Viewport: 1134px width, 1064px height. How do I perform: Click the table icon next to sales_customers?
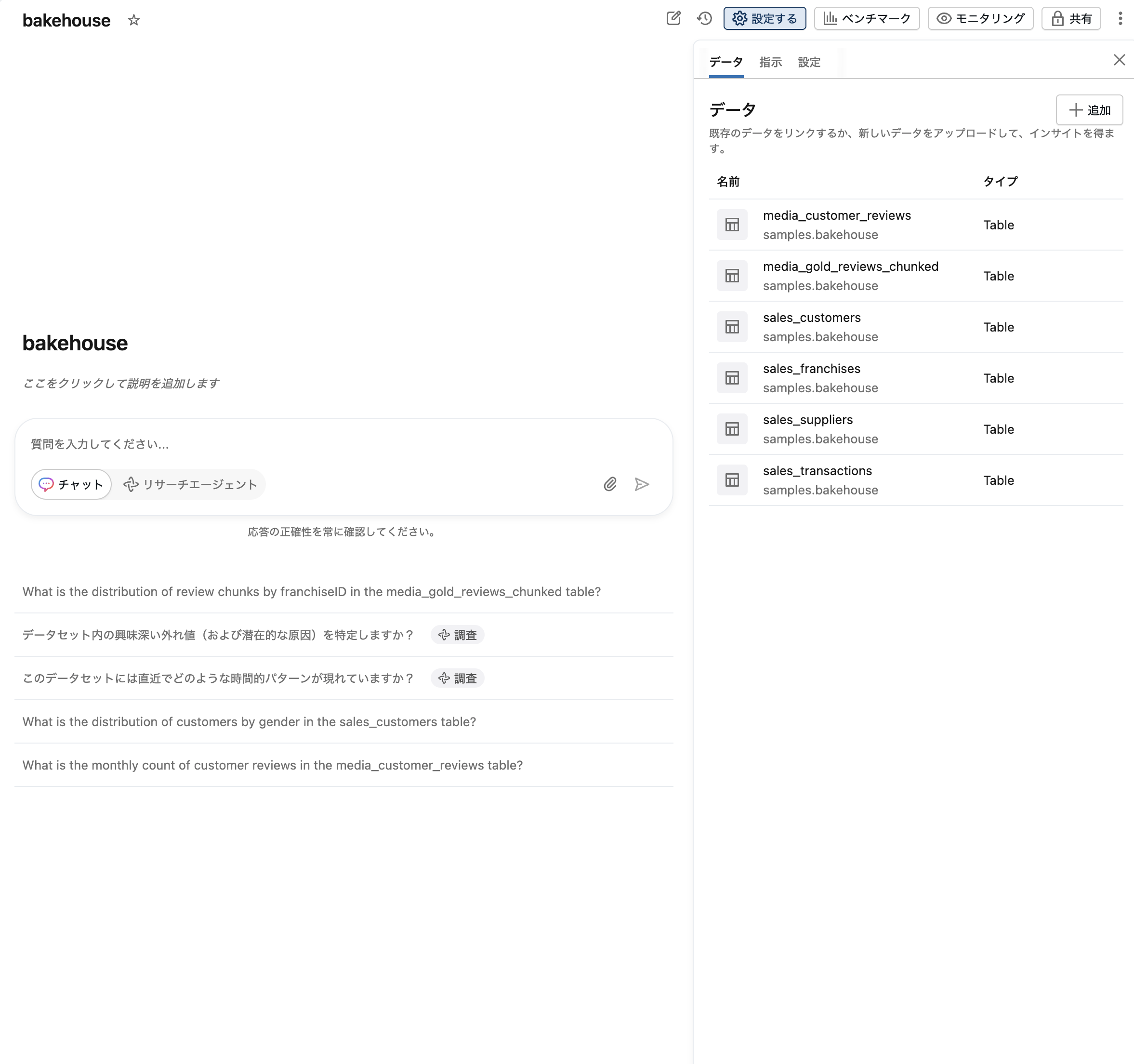(x=732, y=326)
